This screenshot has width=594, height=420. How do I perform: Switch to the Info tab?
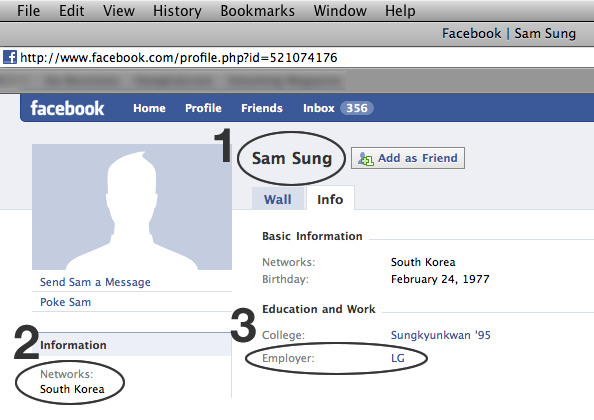pos(330,199)
